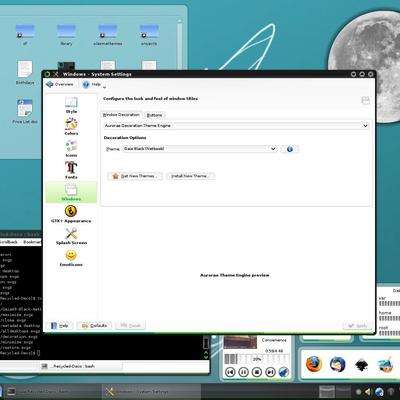This screenshot has width=400, height=400.
Task: Open the plasmathemes folder
Action: [x=108, y=35]
